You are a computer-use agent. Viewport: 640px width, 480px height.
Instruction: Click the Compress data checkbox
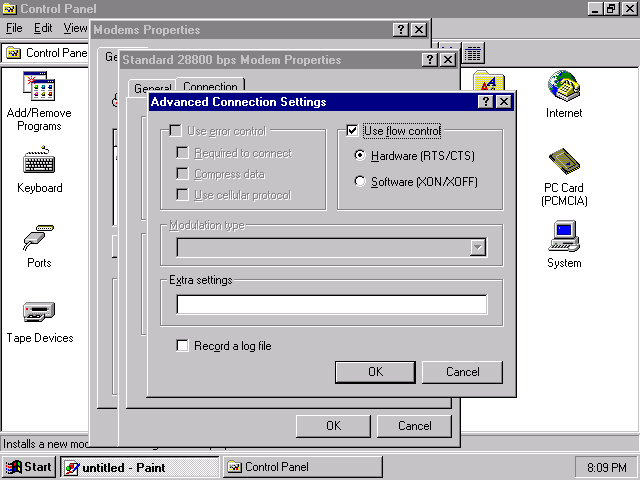[x=182, y=174]
